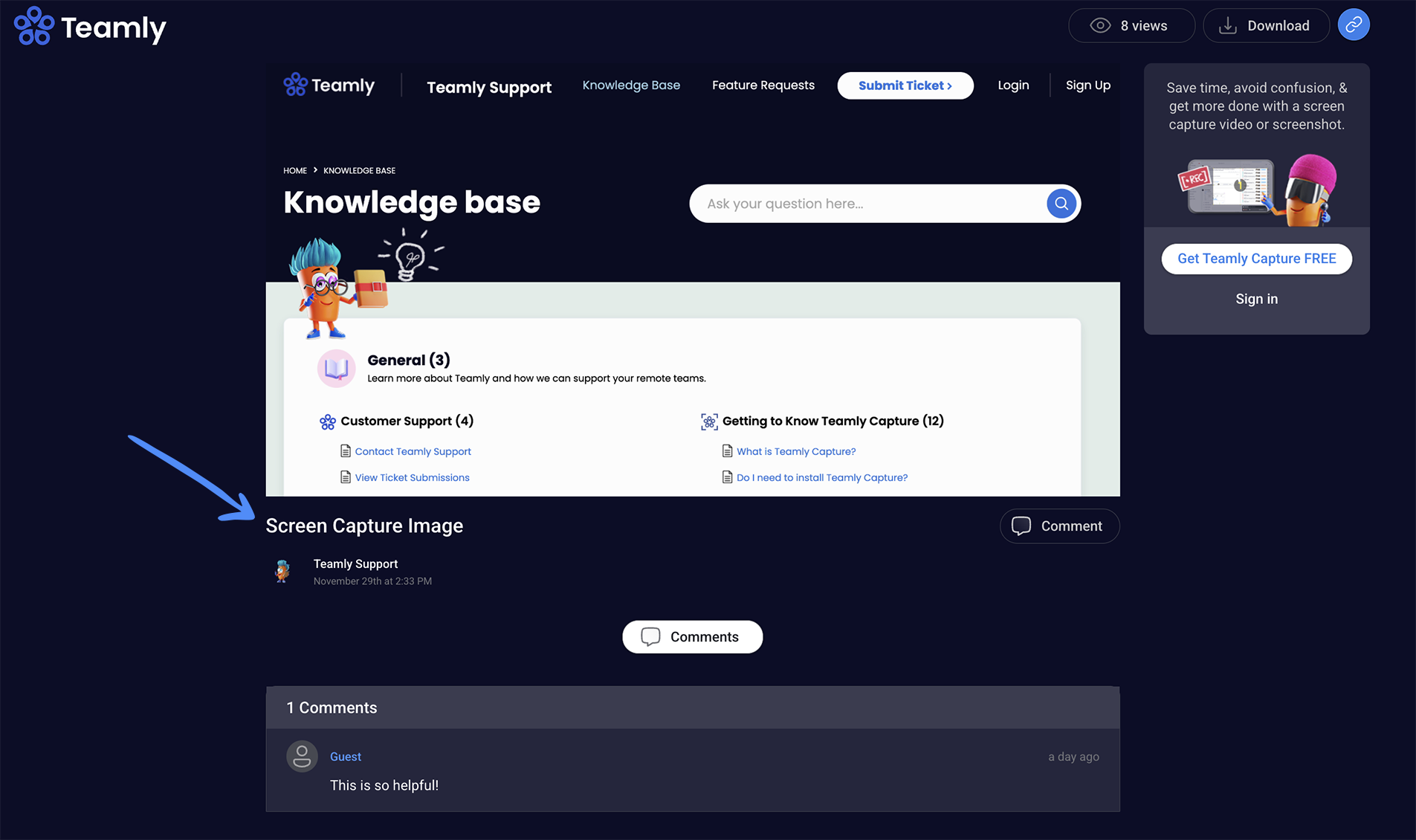Open View Ticket Submissions article
The image size is (1416, 840).
412,477
